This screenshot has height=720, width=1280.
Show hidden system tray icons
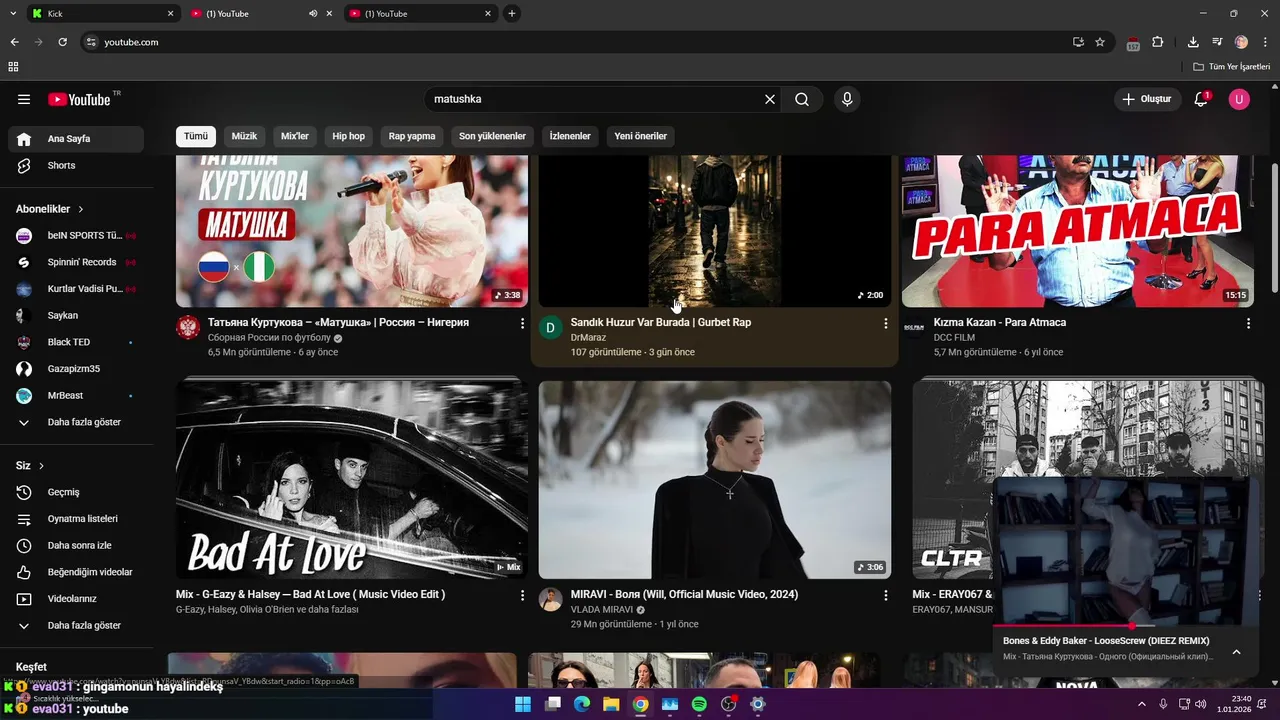1142,704
